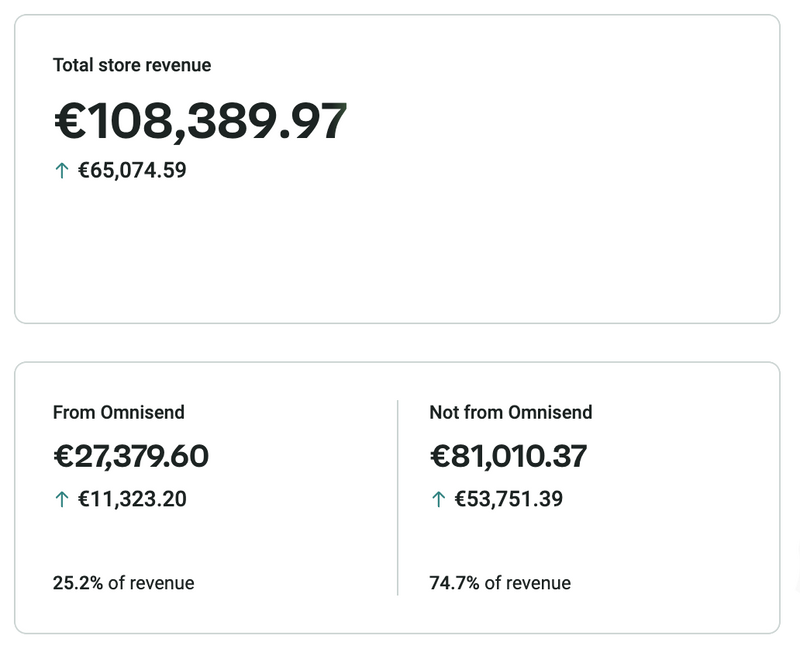Click the From Omnisend label

click(118, 412)
